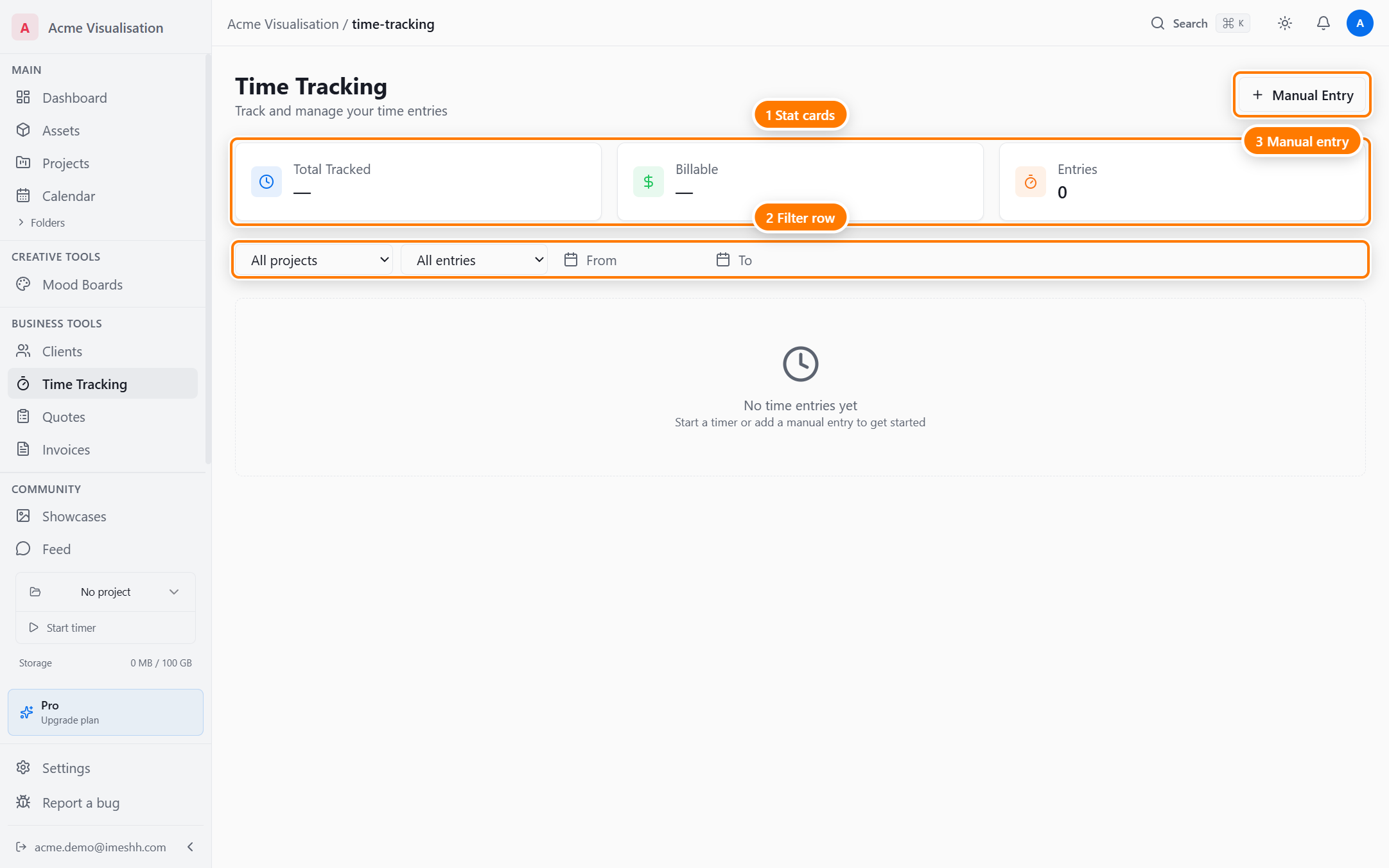
Task: Open the Mood Boards menu item
Action: [x=103, y=284]
